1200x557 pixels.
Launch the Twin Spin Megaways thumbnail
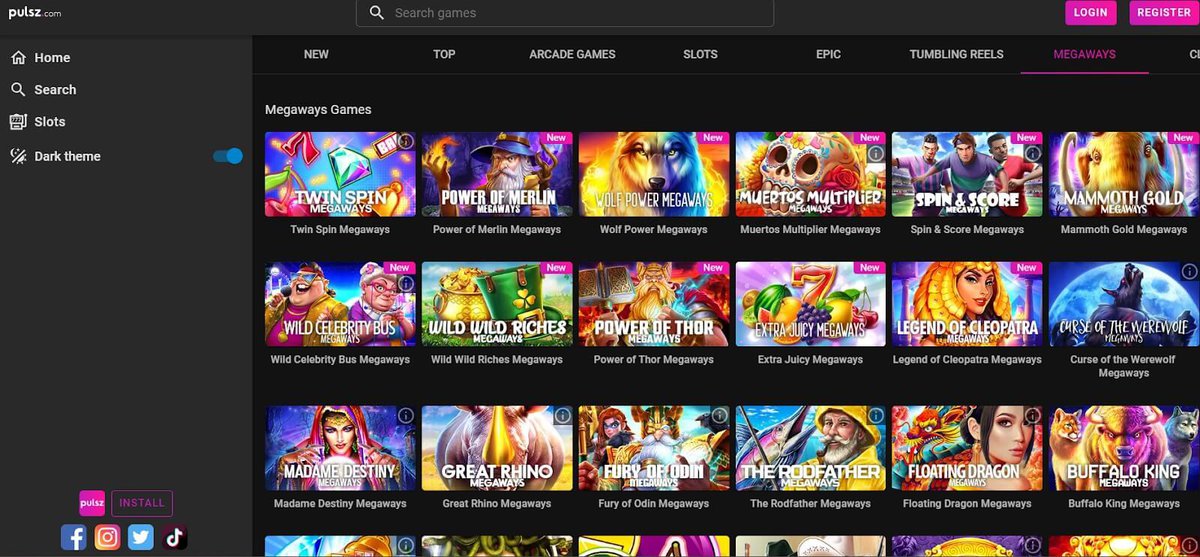click(340, 174)
